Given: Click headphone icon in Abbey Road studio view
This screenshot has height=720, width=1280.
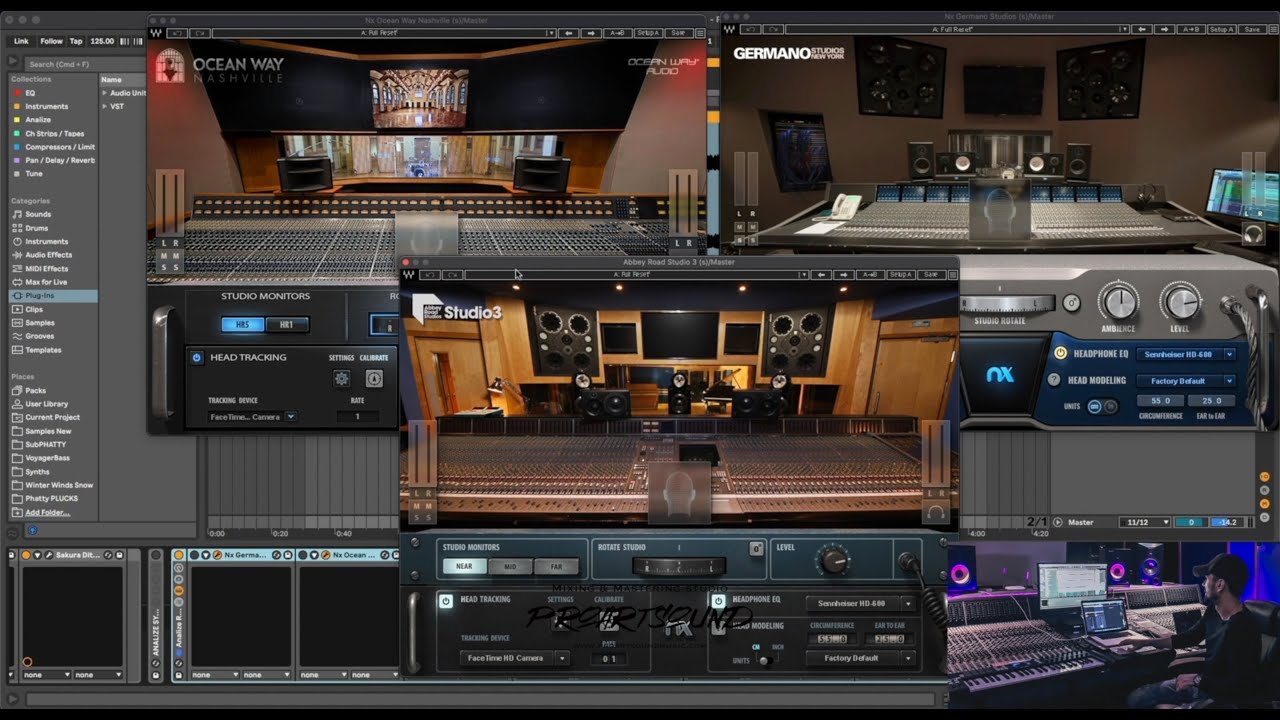Looking at the screenshot, I should pos(936,512).
